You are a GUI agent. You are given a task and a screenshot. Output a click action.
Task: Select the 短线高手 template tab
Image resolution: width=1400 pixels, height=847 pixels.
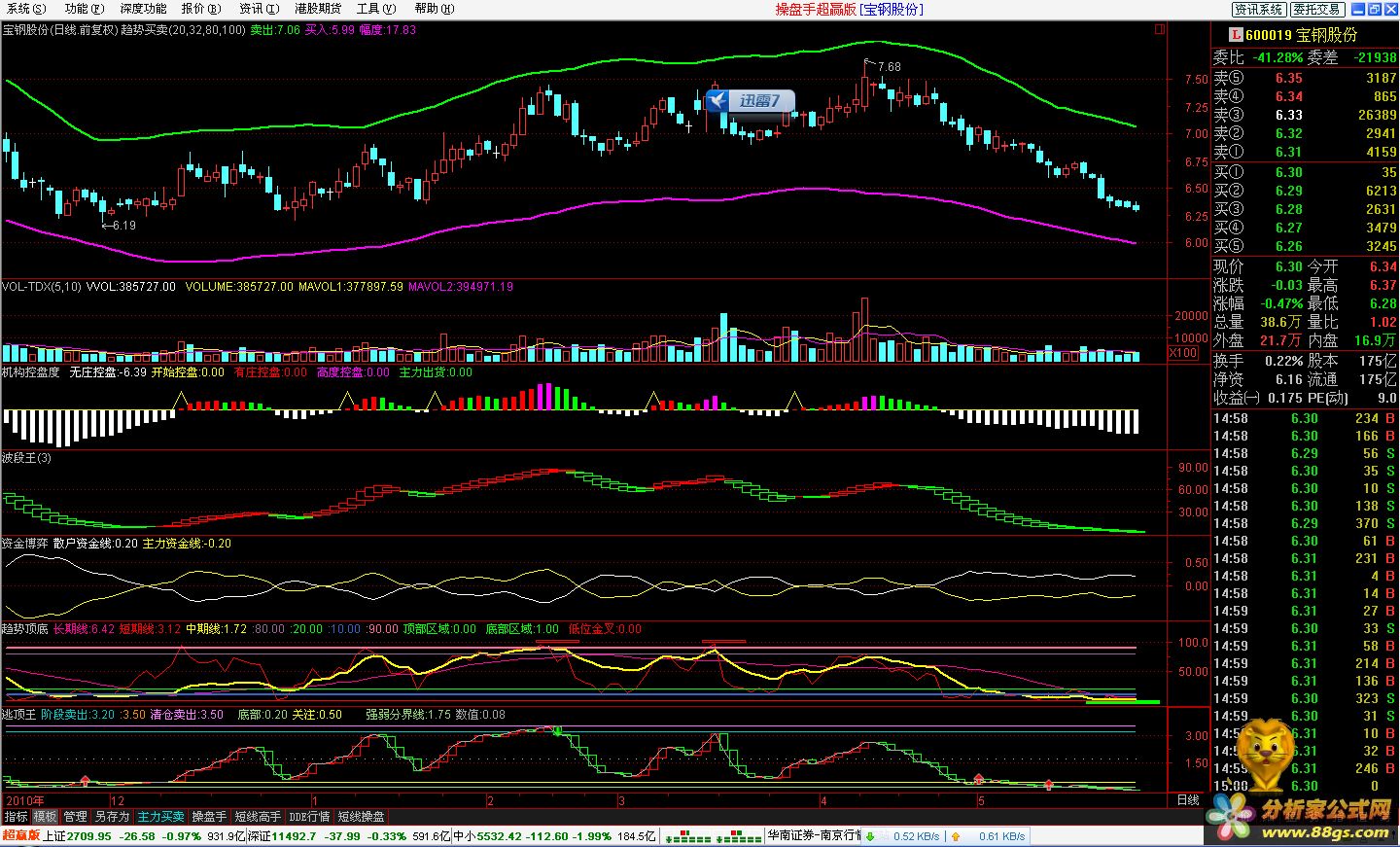point(258,817)
